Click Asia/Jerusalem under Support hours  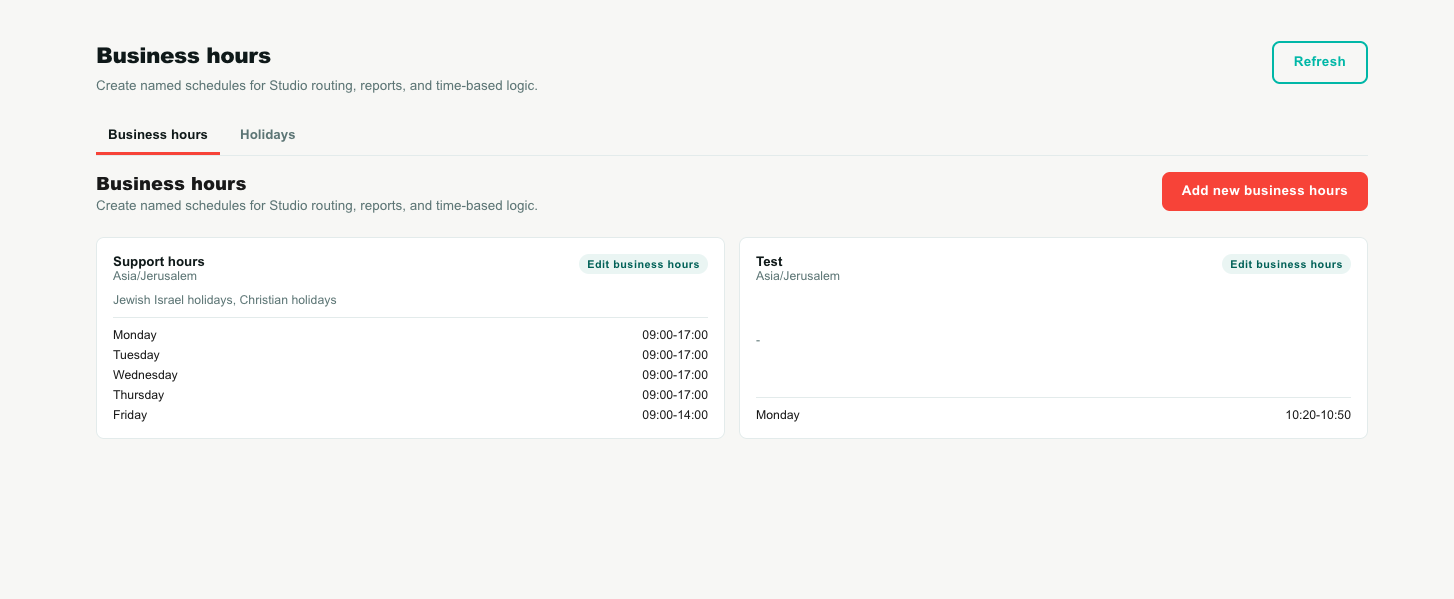pyautogui.click(x=155, y=276)
